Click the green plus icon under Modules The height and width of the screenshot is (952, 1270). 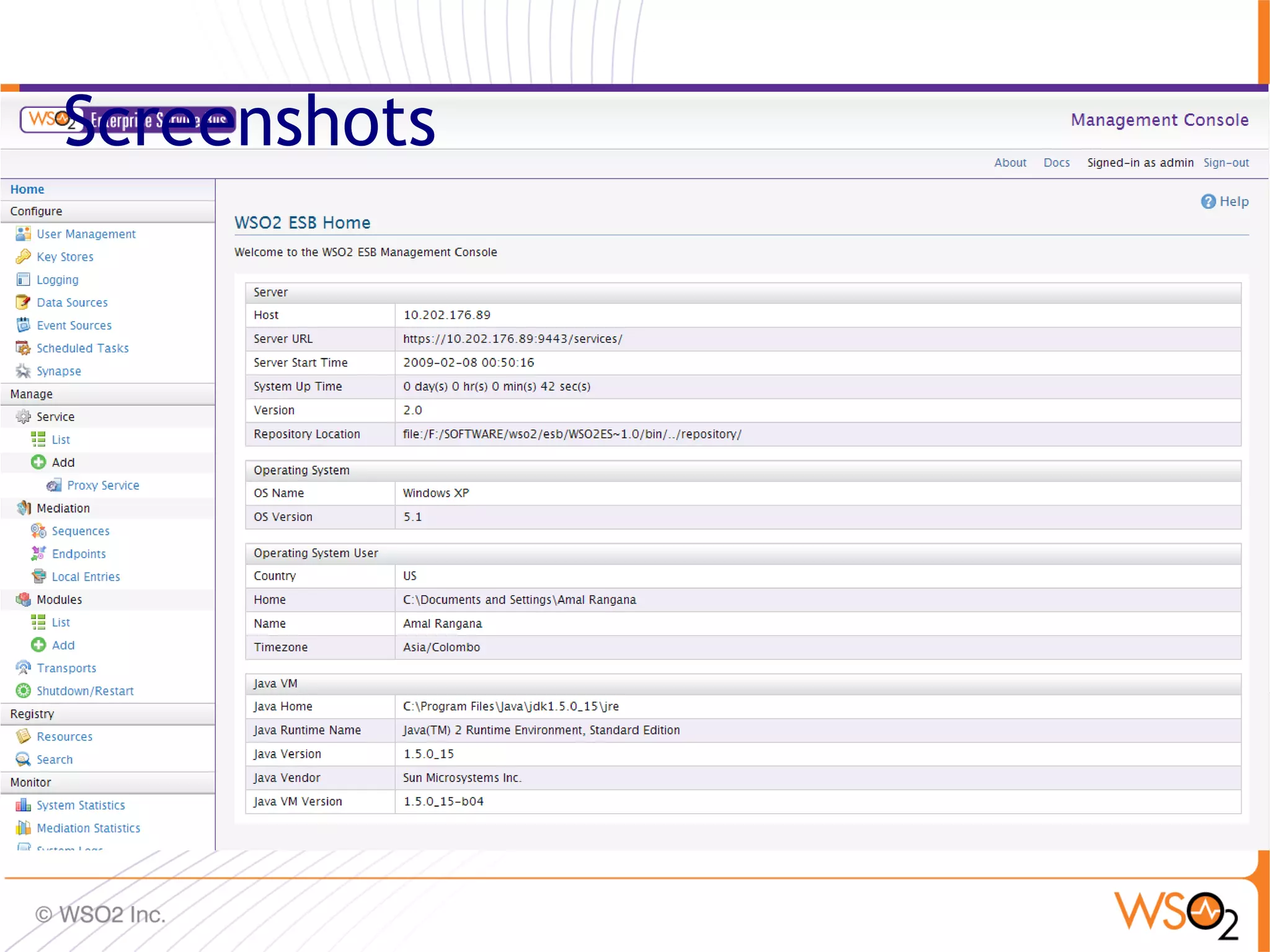(x=38, y=645)
